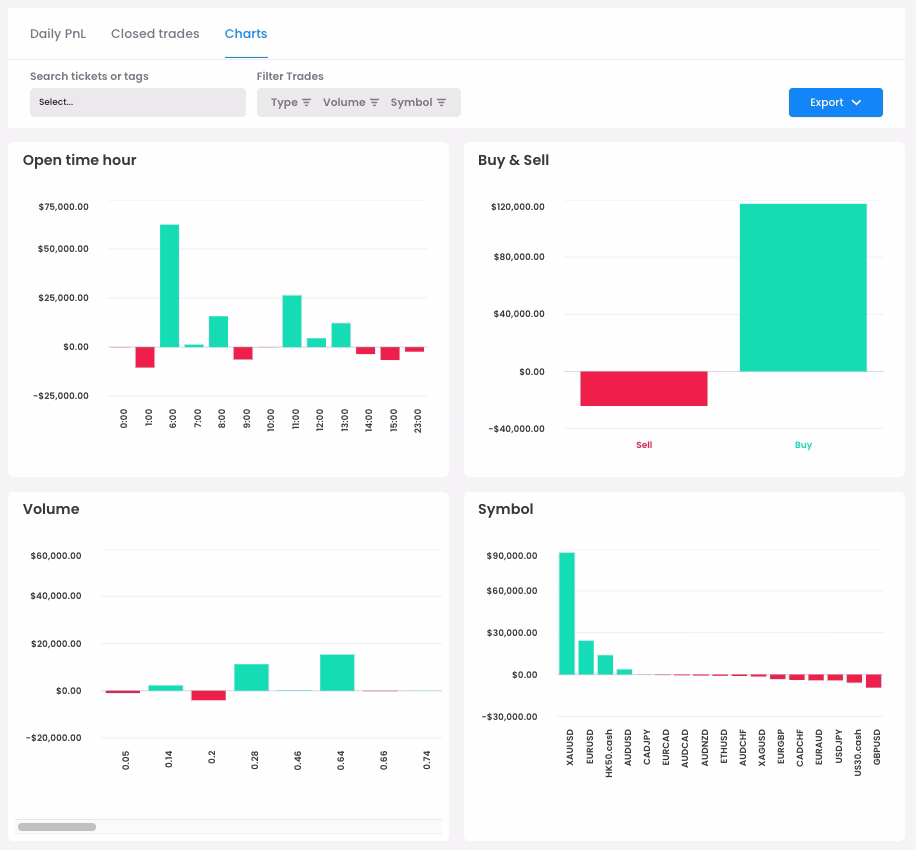Switch to the Closed trades tab
The height and width of the screenshot is (850, 916).
[x=155, y=34]
